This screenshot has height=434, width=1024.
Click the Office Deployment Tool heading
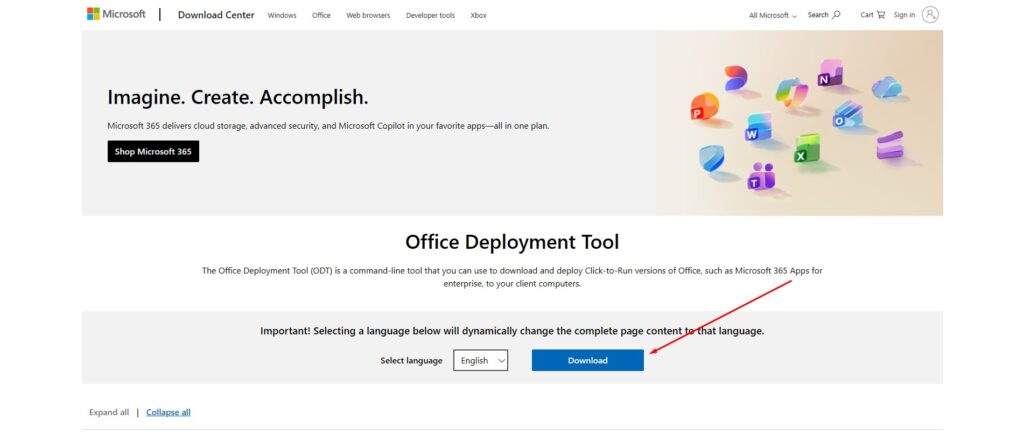[512, 242]
